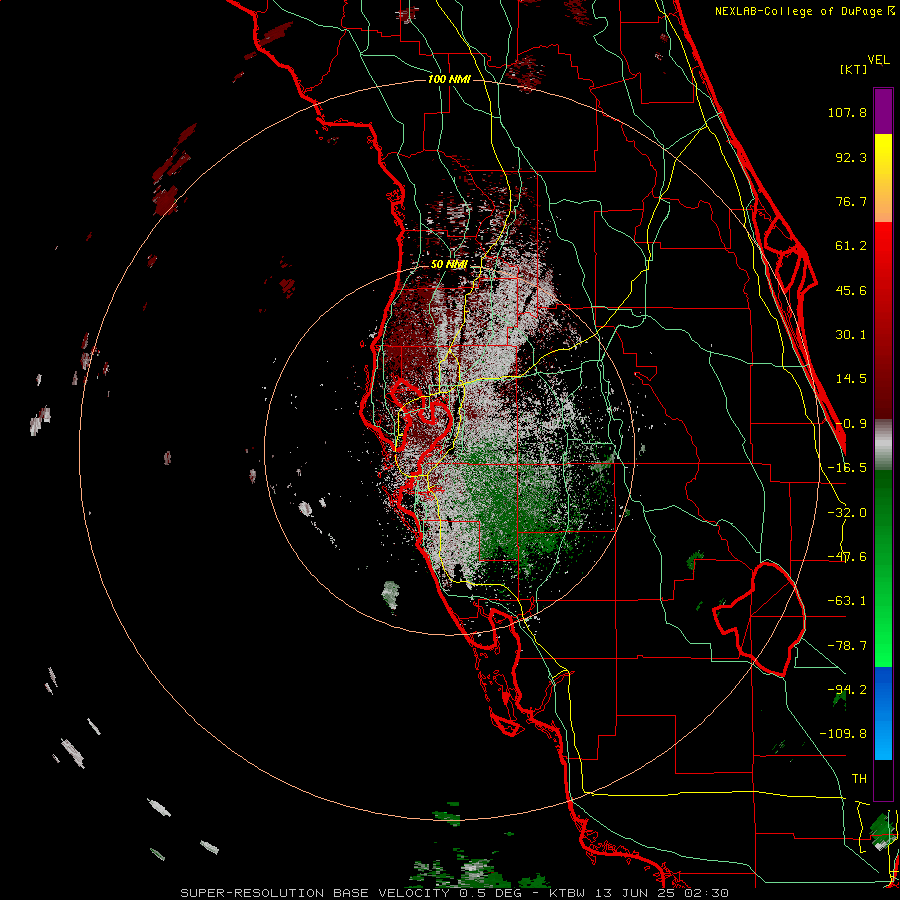The height and width of the screenshot is (900, 900).
Task: Select the -0.9 scale value
Action: [x=851, y=424]
